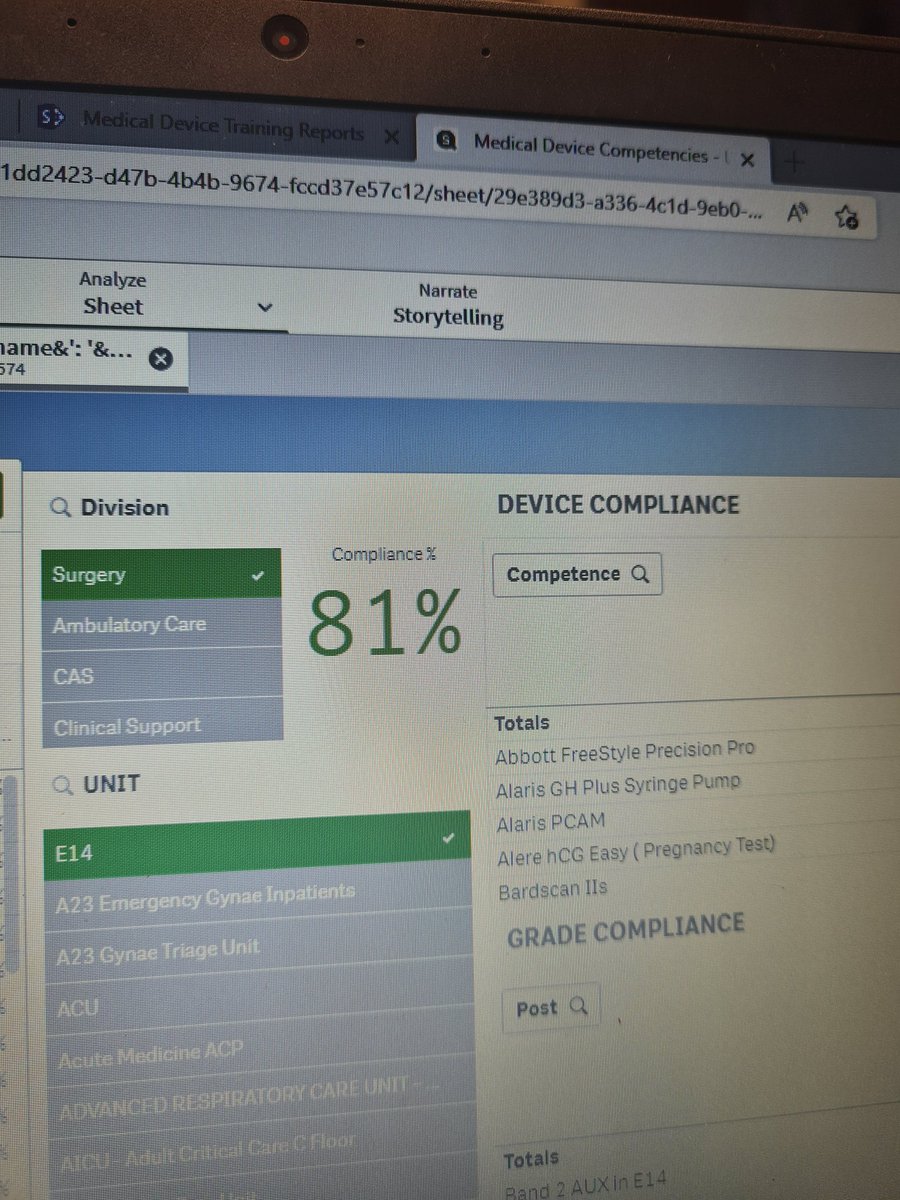Click Totals row in device table
Viewport: 900px width, 1200px height.
tap(522, 722)
